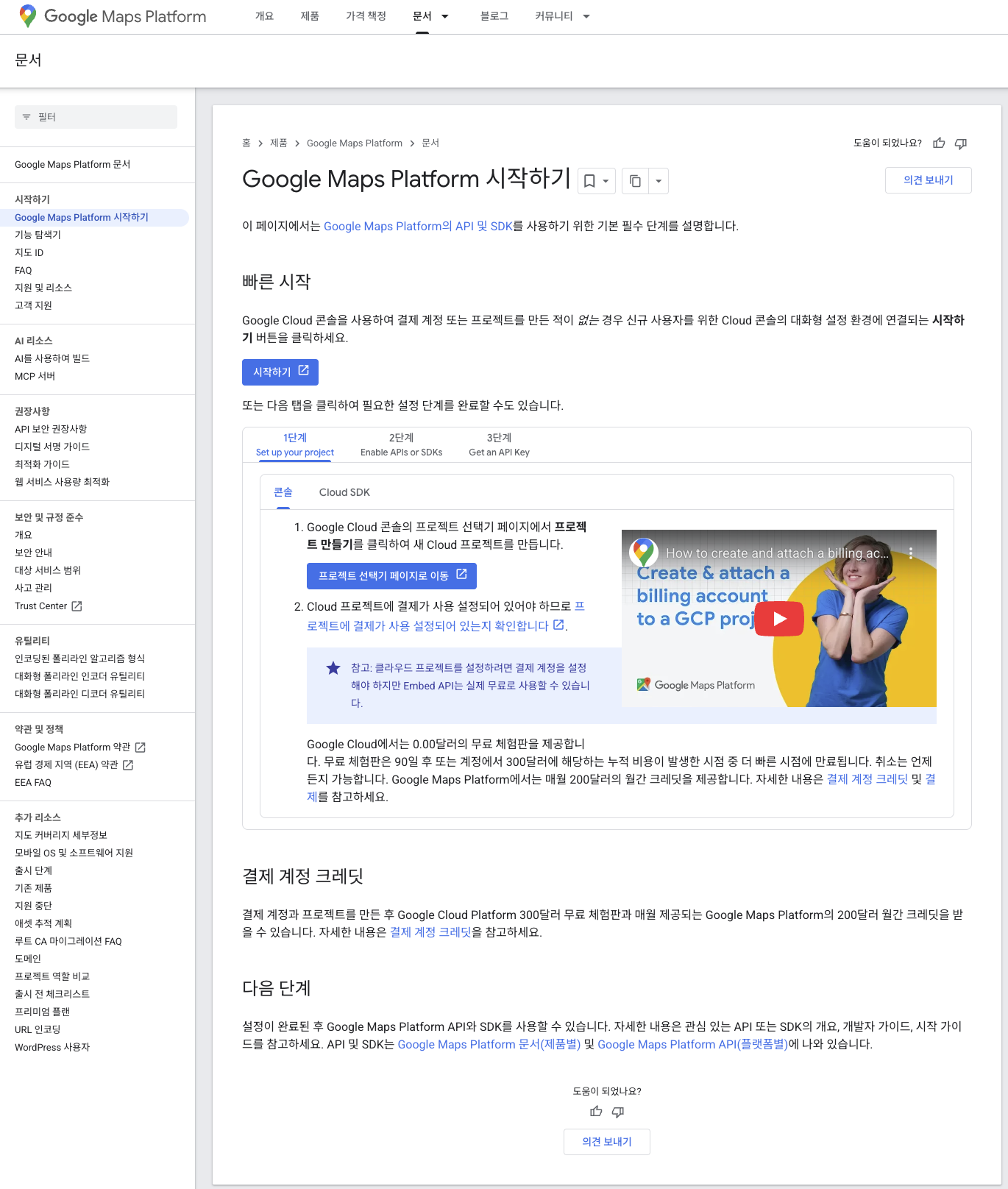Play the billing account YouTube video
1008x1189 pixels.
click(780, 619)
